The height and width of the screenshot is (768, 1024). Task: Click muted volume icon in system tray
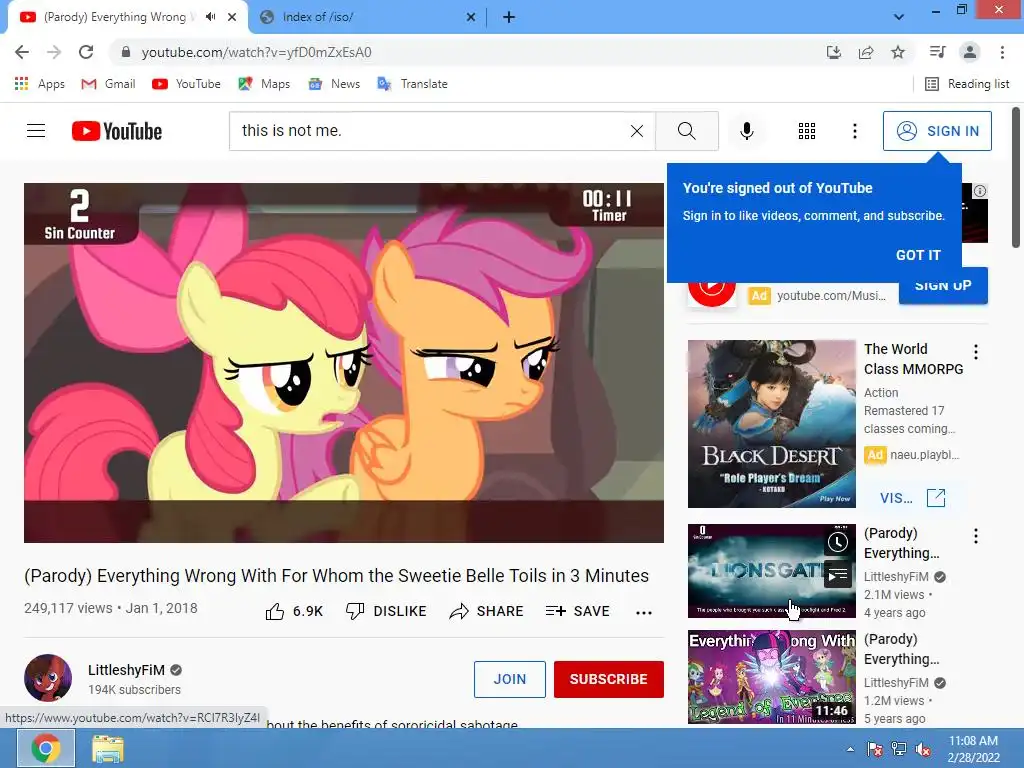point(923,750)
